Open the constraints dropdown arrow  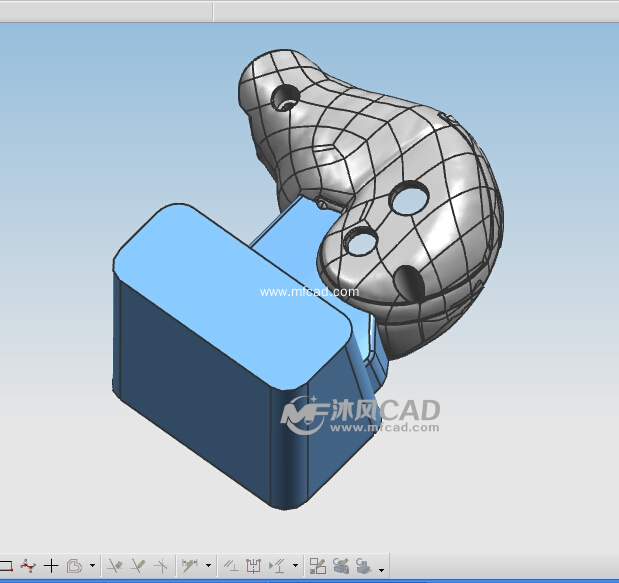(x=295, y=566)
